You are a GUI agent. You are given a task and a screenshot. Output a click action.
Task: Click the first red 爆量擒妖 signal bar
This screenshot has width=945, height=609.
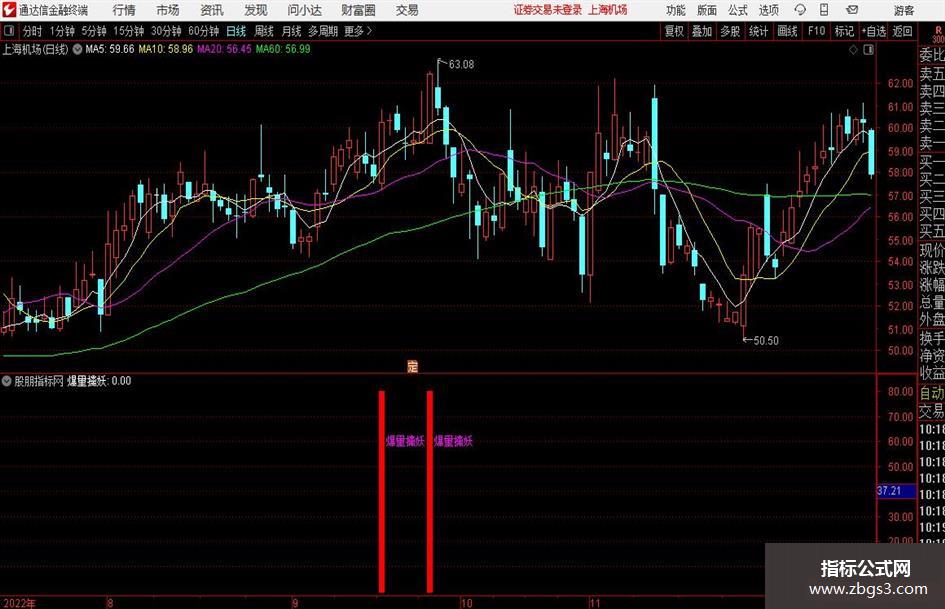click(381, 491)
